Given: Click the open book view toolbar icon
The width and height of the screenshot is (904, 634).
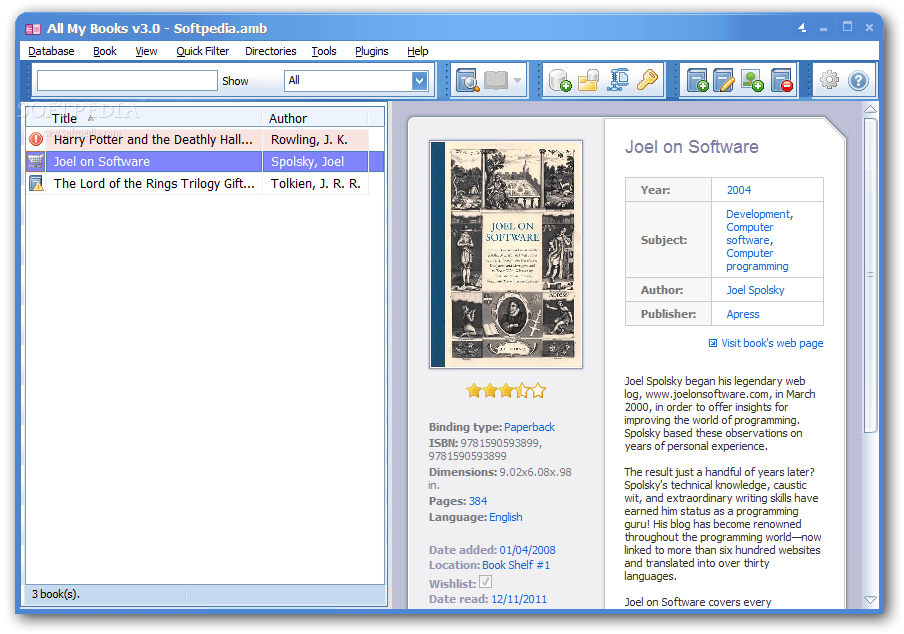Looking at the screenshot, I should coord(496,80).
